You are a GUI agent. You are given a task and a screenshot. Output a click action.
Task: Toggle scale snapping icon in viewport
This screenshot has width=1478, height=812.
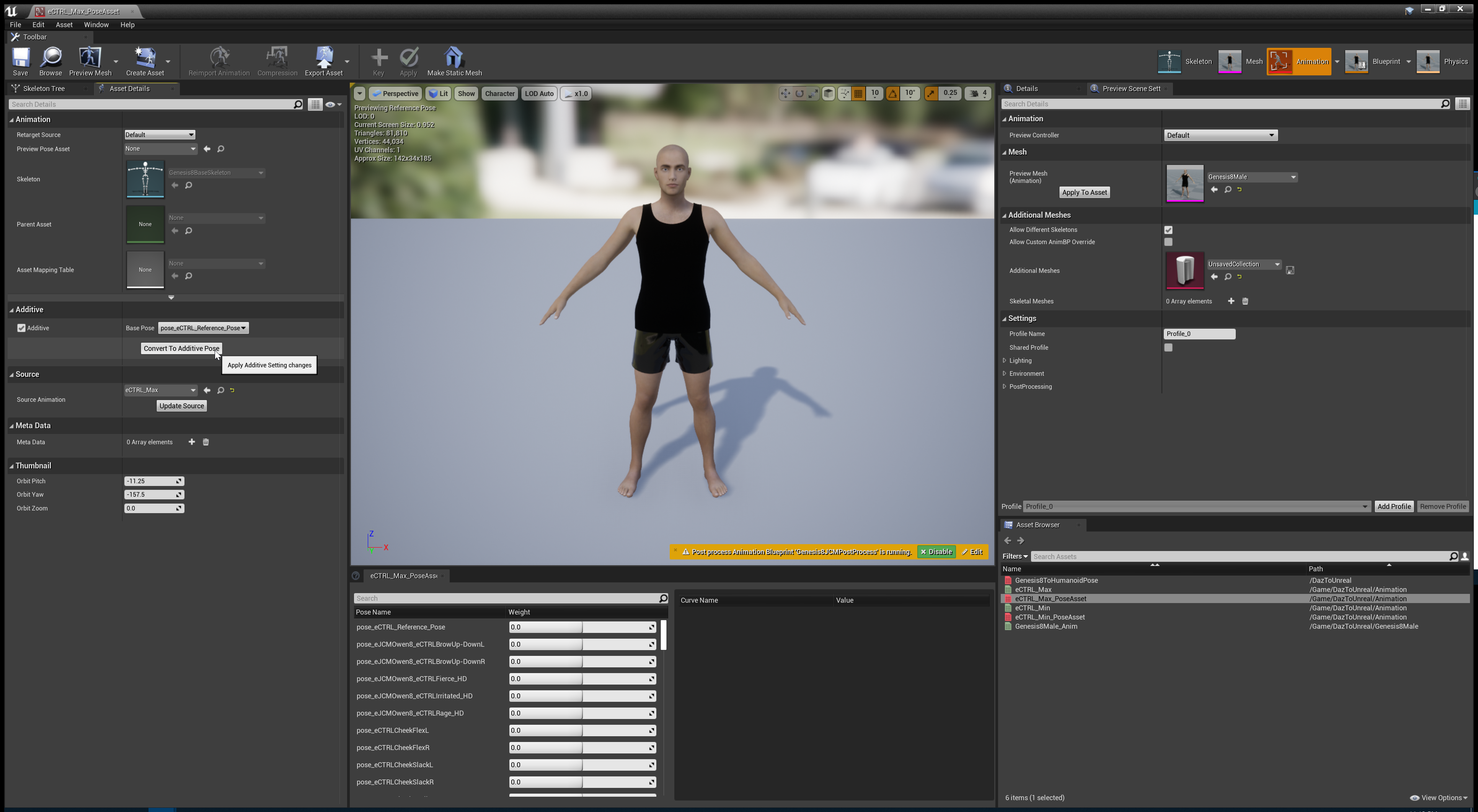click(931, 93)
